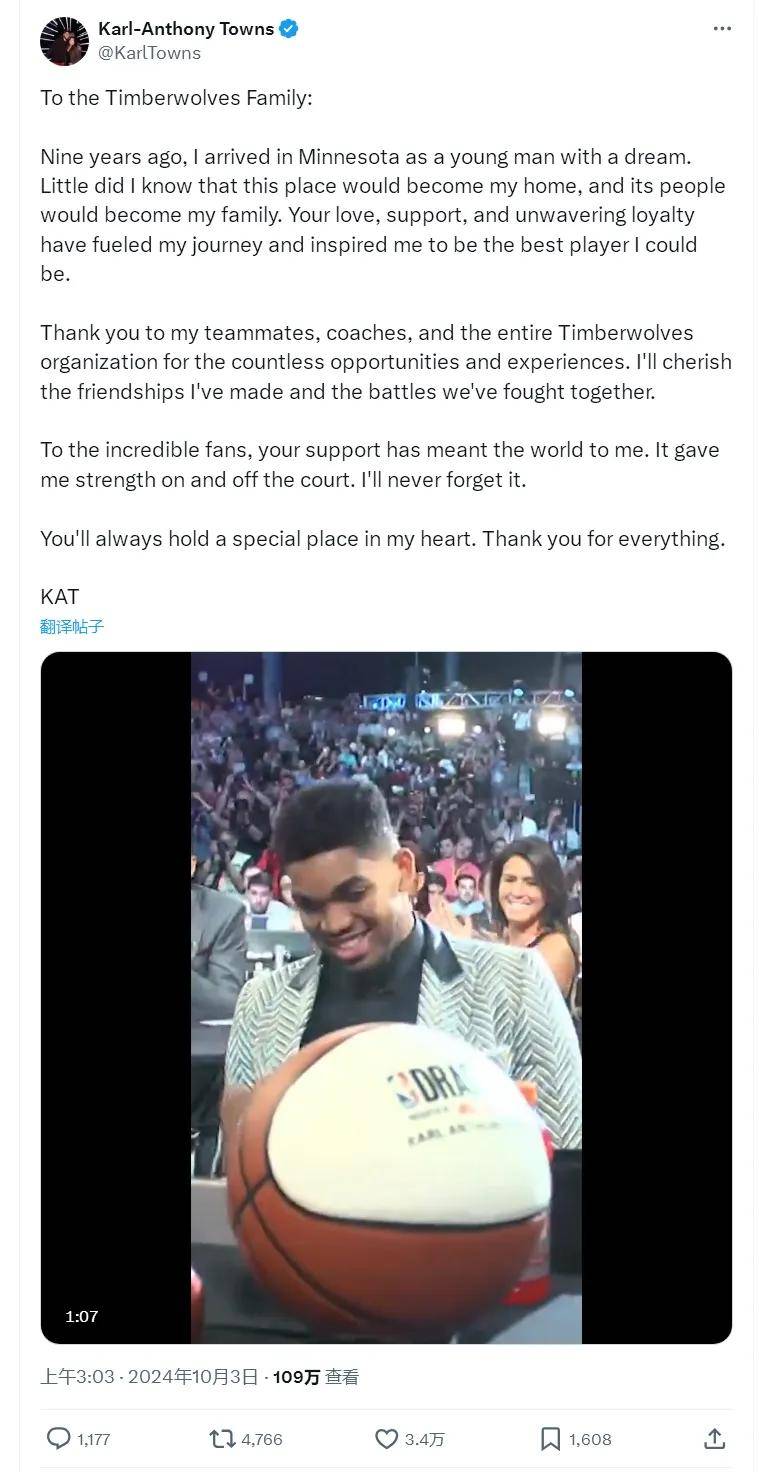Open Karl-Anthony Towns profile avatar

coord(64,41)
